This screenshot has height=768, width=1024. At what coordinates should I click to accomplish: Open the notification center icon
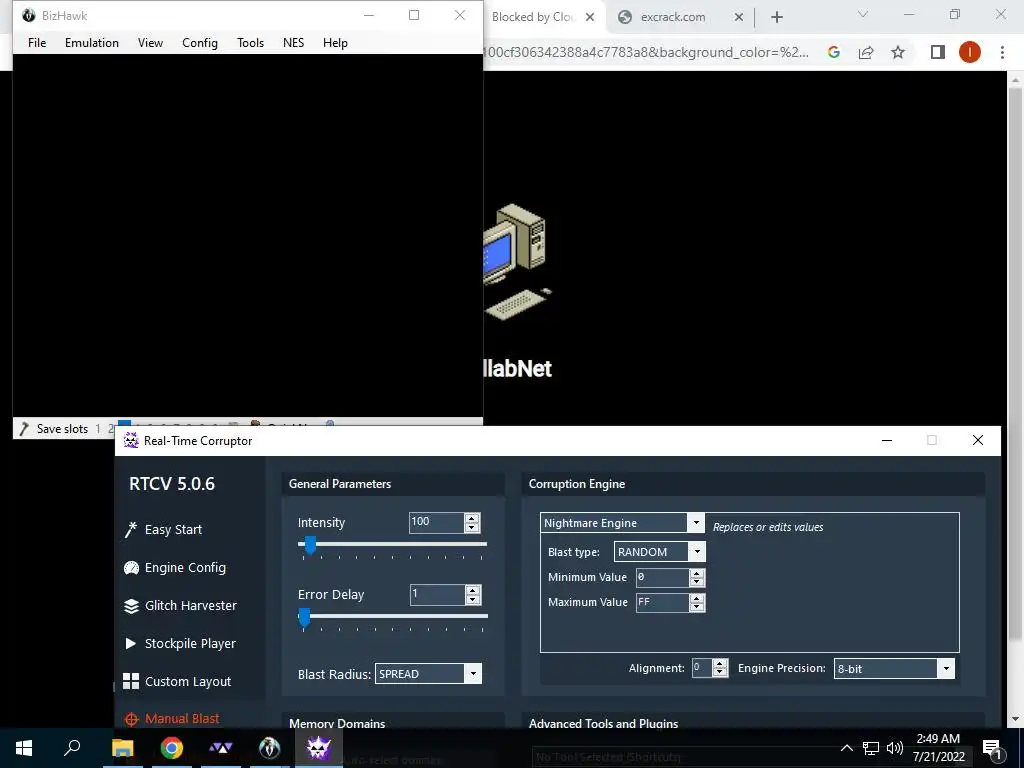point(991,748)
